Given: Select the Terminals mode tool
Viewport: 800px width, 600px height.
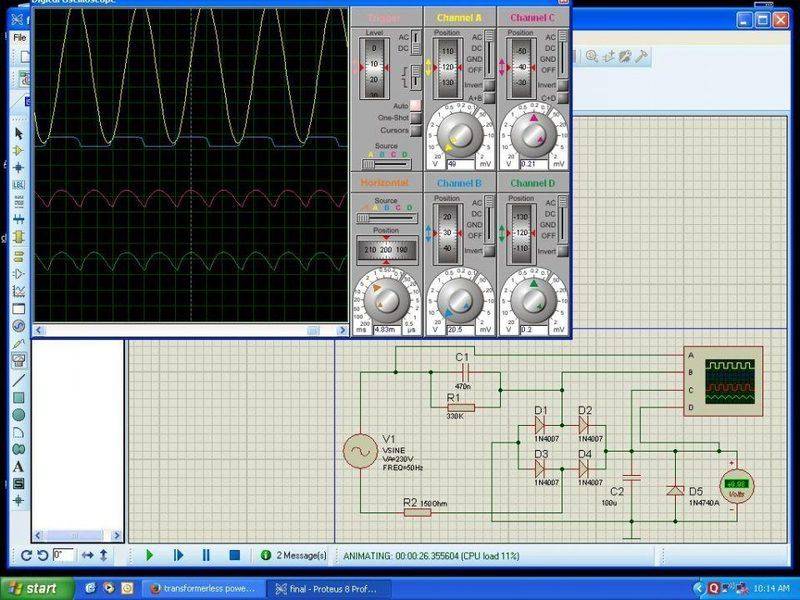Looking at the screenshot, I should pyautogui.click(x=19, y=256).
